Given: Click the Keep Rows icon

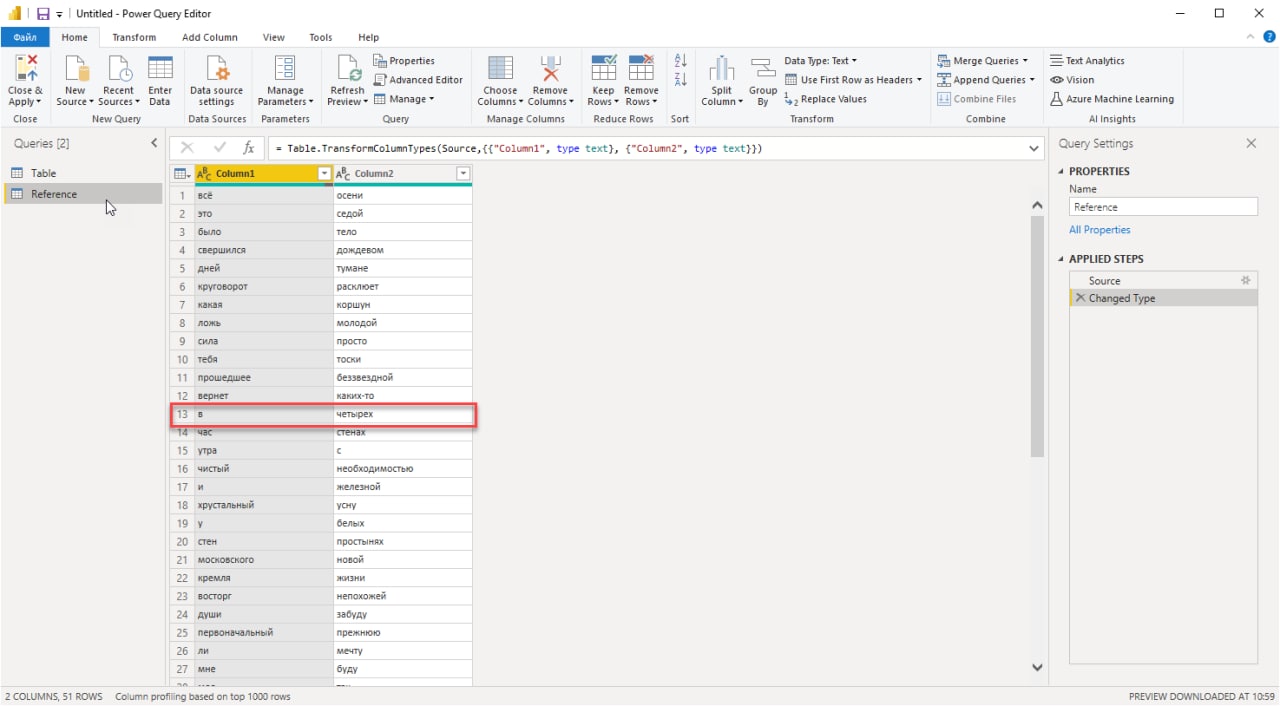Looking at the screenshot, I should (603, 68).
